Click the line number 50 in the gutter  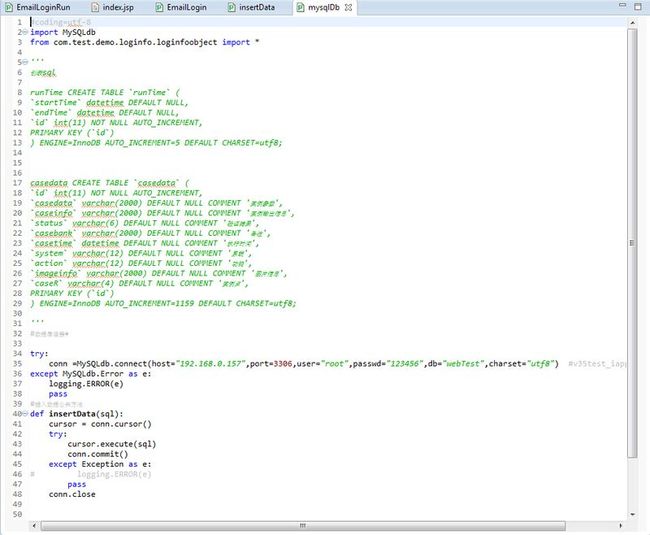(17, 514)
